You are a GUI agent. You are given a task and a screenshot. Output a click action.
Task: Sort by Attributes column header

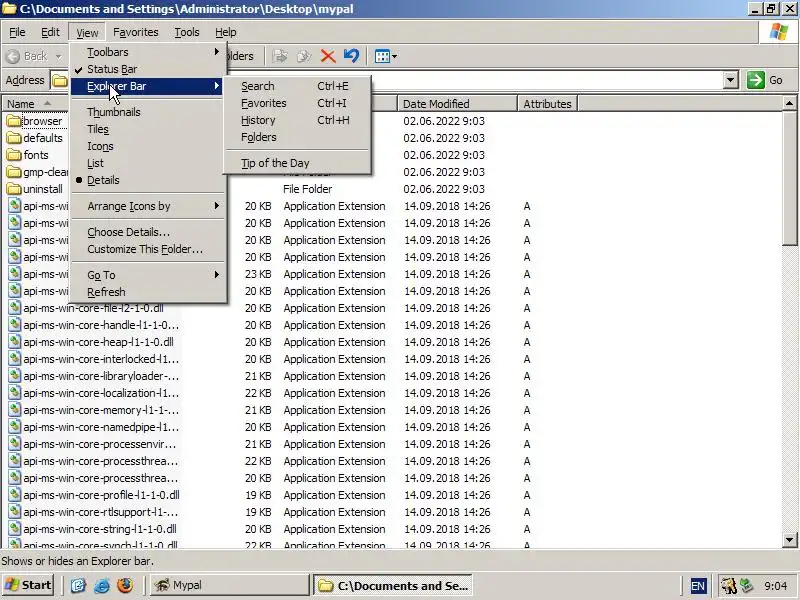547,104
